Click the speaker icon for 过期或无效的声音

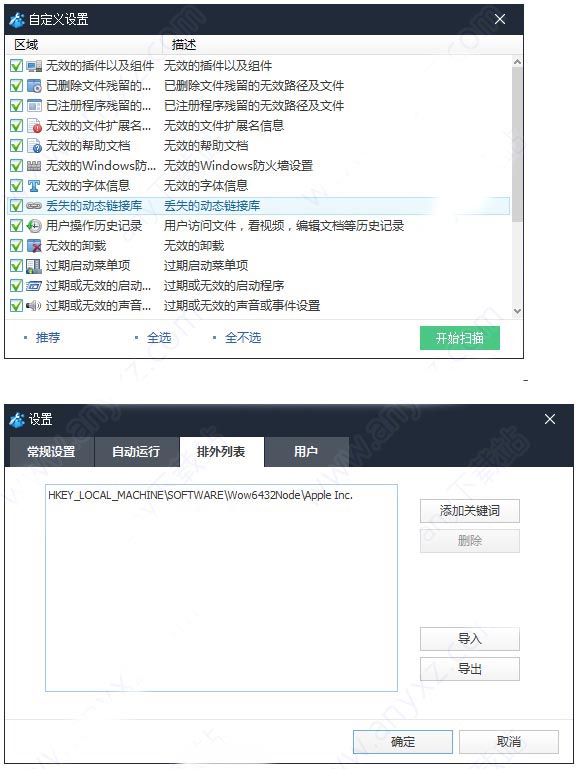[34, 306]
